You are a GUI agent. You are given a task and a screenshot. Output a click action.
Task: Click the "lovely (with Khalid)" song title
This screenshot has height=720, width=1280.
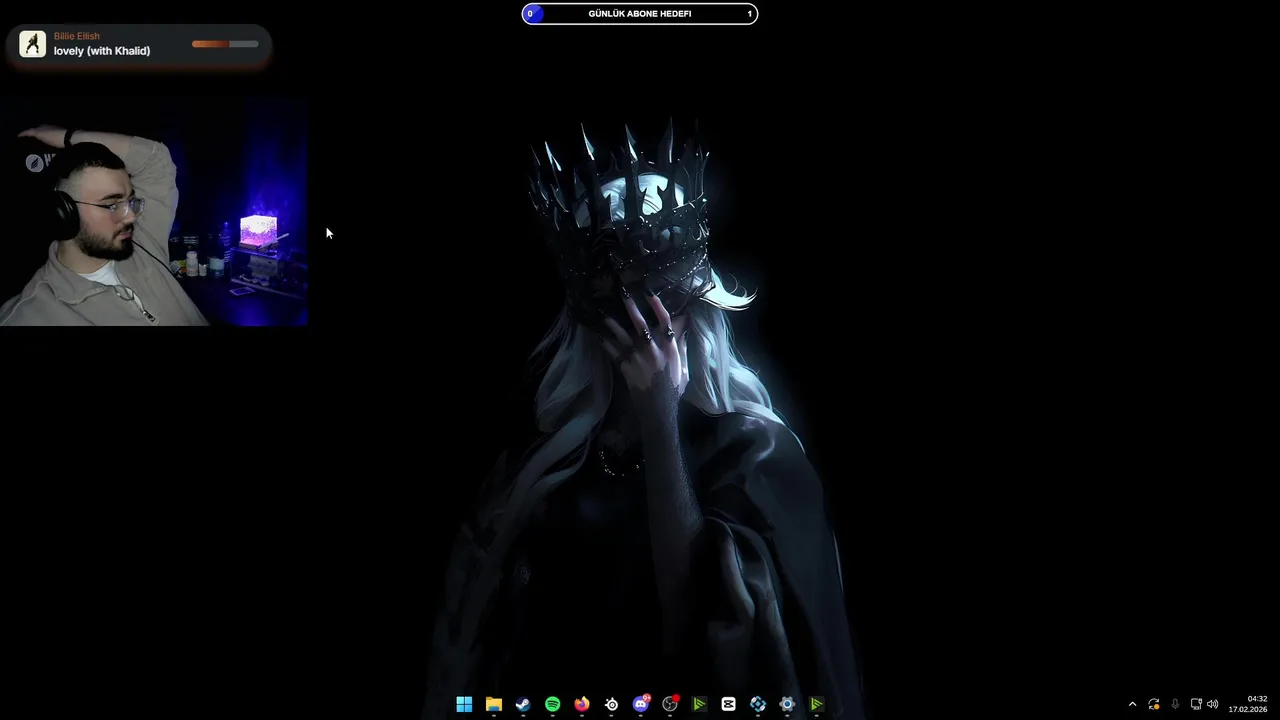coord(102,51)
